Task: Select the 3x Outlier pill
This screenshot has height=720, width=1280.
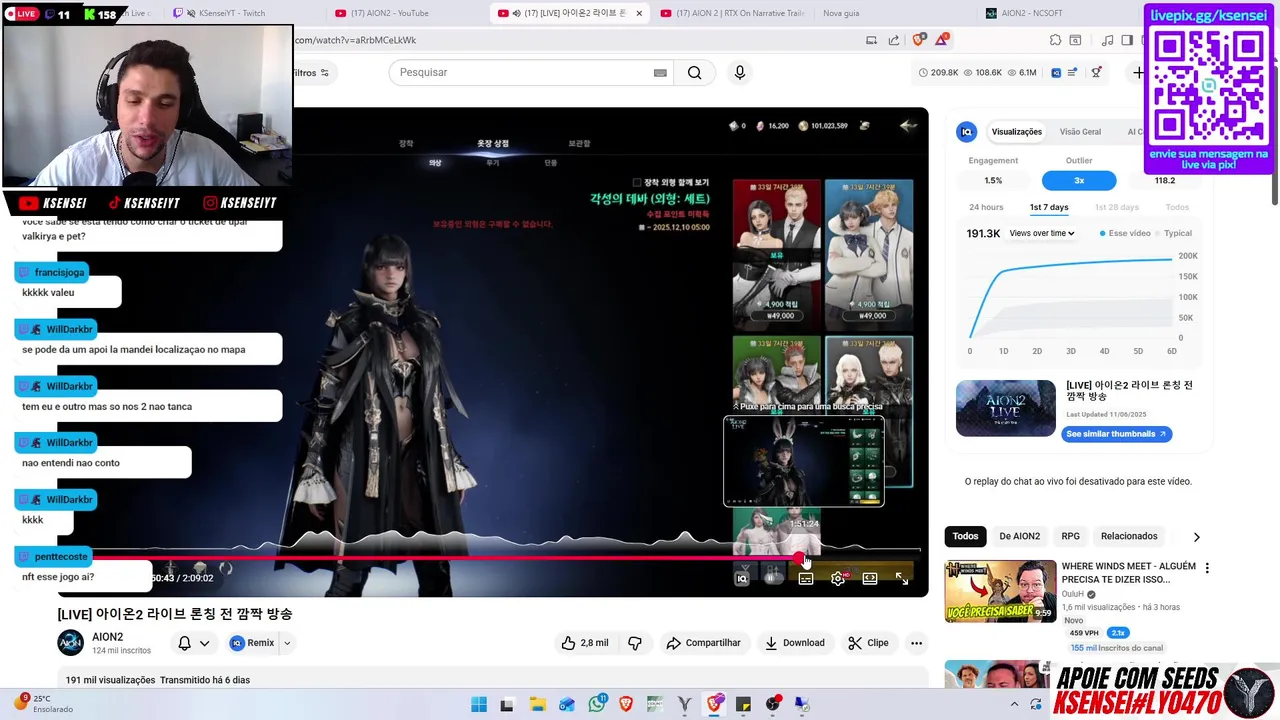Action: click(x=1079, y=180)
